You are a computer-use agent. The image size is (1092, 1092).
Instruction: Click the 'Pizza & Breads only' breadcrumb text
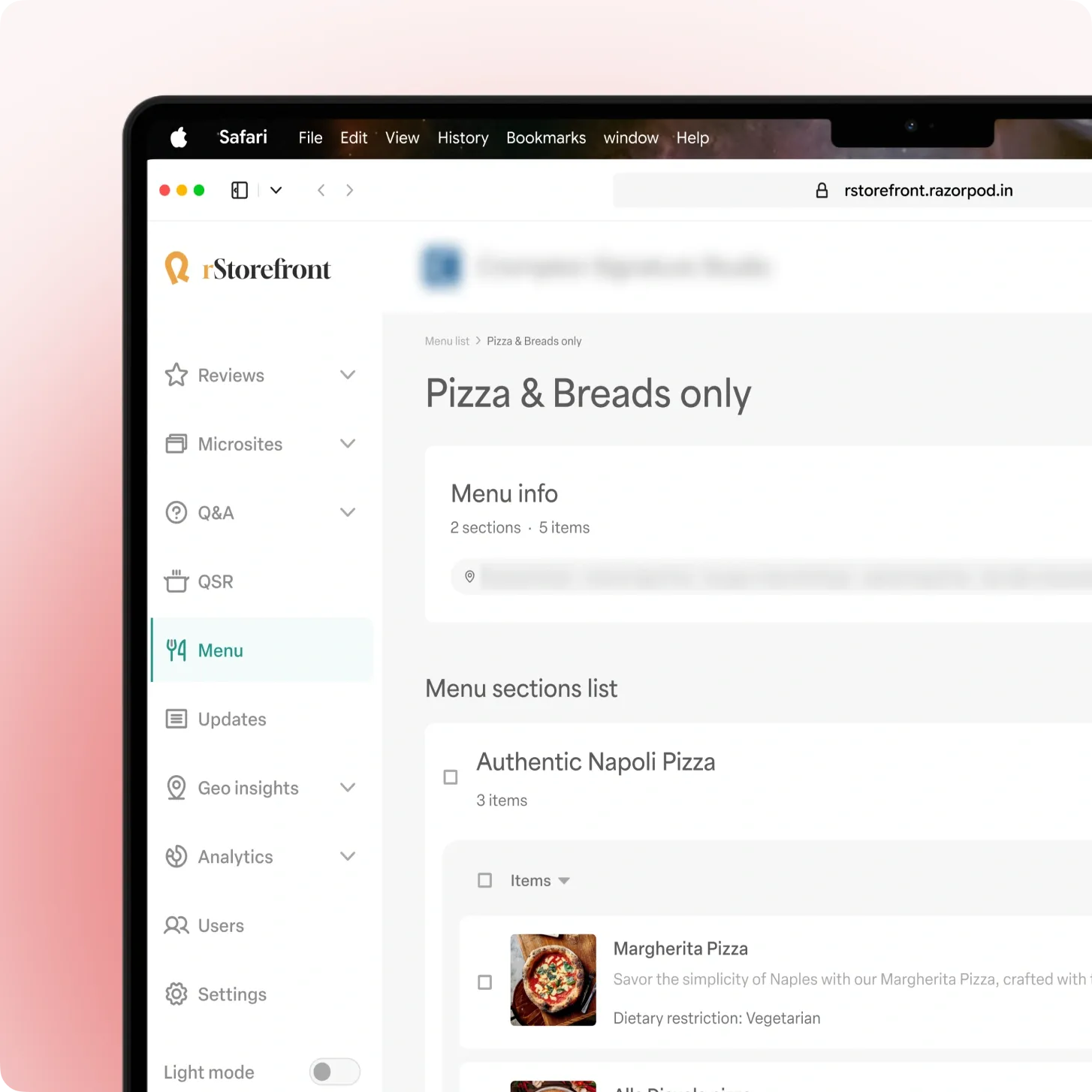[534, 341]
